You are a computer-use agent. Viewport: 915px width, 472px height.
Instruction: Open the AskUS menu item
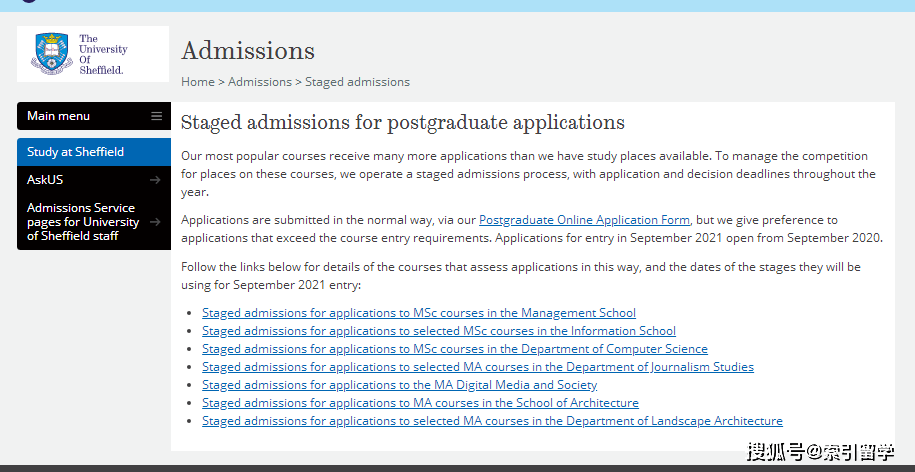pyautogui.click(x=45, y=180)
